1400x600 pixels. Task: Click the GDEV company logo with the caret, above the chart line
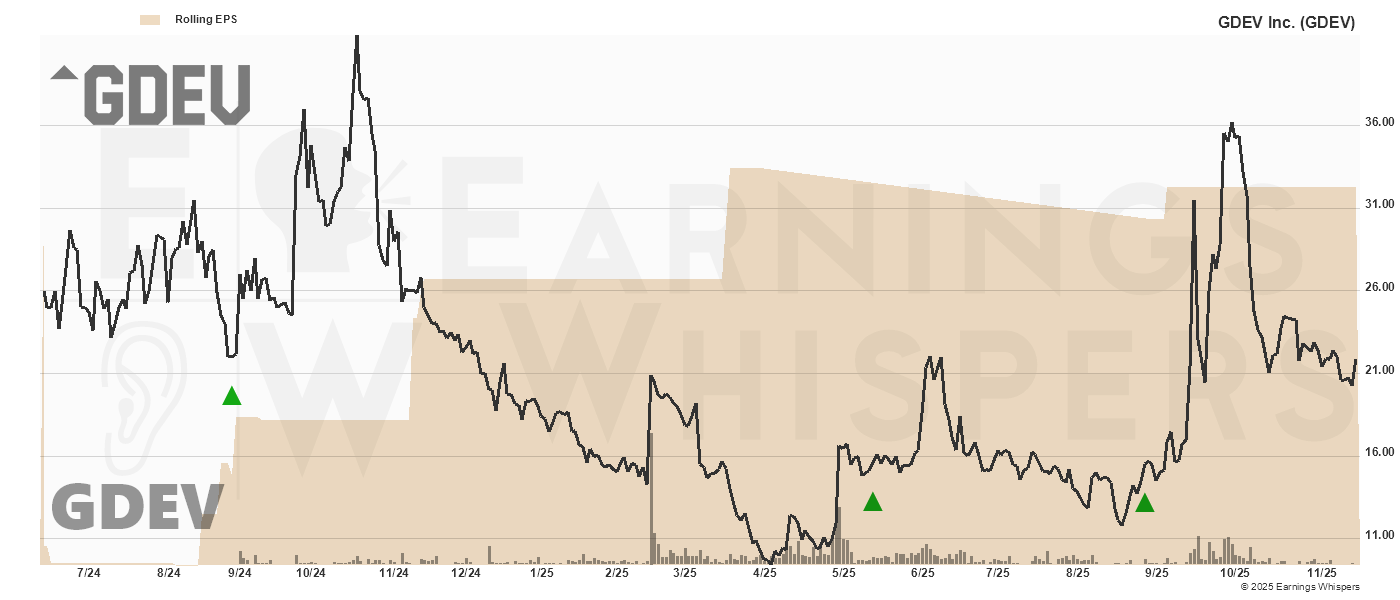151,95
